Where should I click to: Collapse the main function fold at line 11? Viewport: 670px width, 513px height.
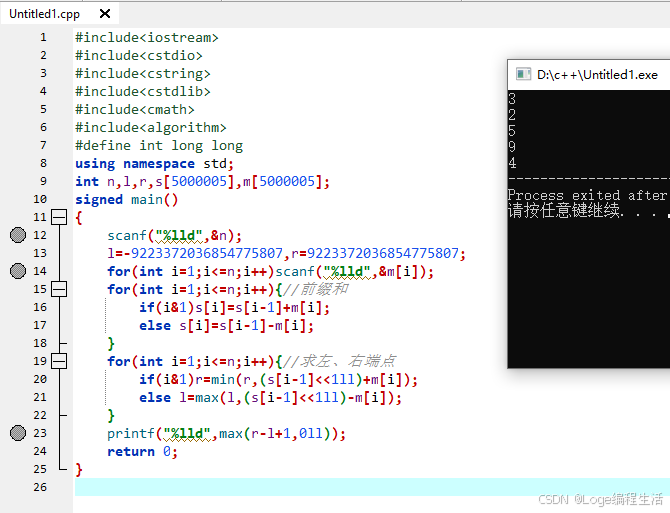pos(59,217)
